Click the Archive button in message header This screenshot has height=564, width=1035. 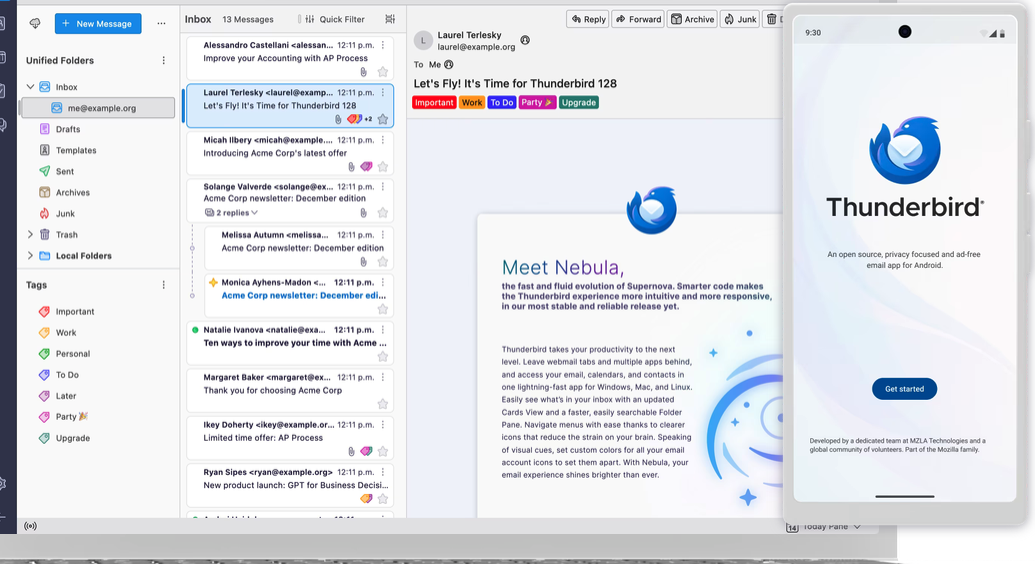[x=692, y=19]
